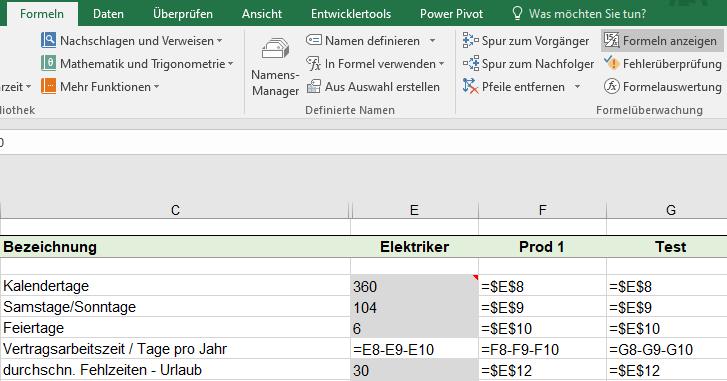Select Prod 1 cell with =$E$10
Screen dimensions: 727x381
542,328
